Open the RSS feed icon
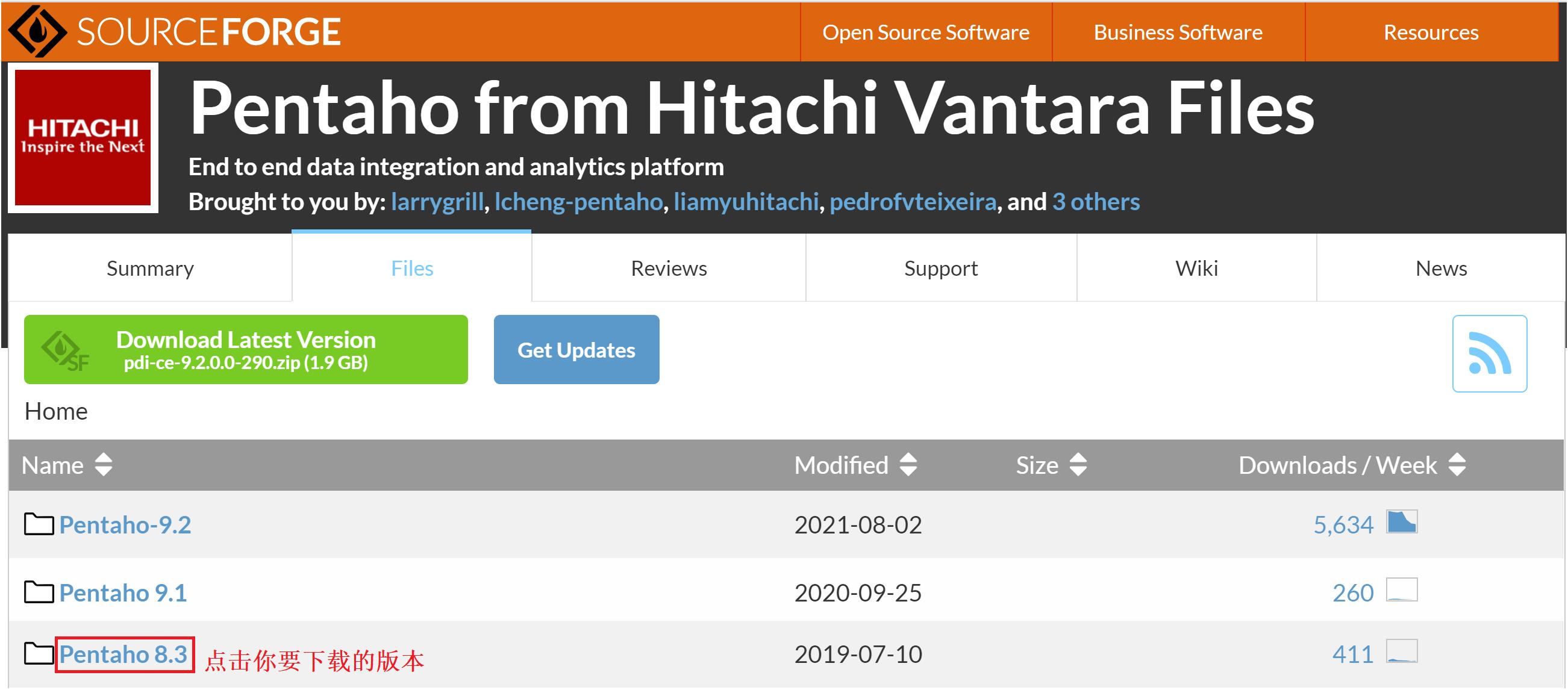 click(x=1490, y=353)
